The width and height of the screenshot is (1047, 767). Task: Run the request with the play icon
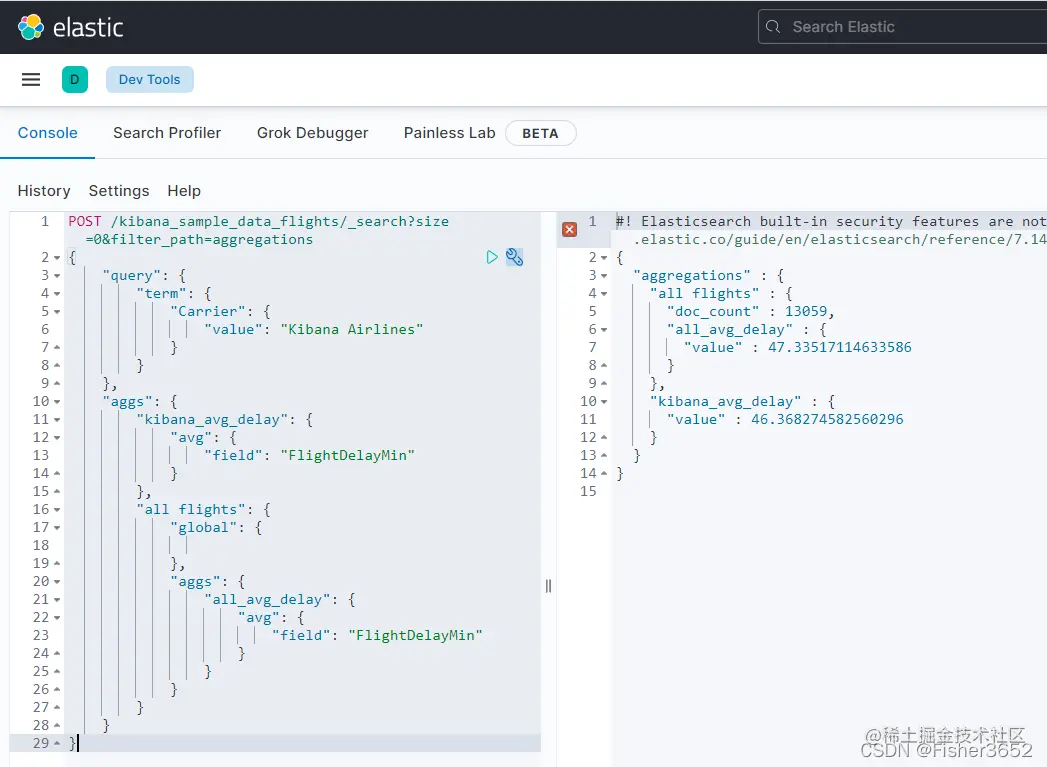tap(492, 257)
